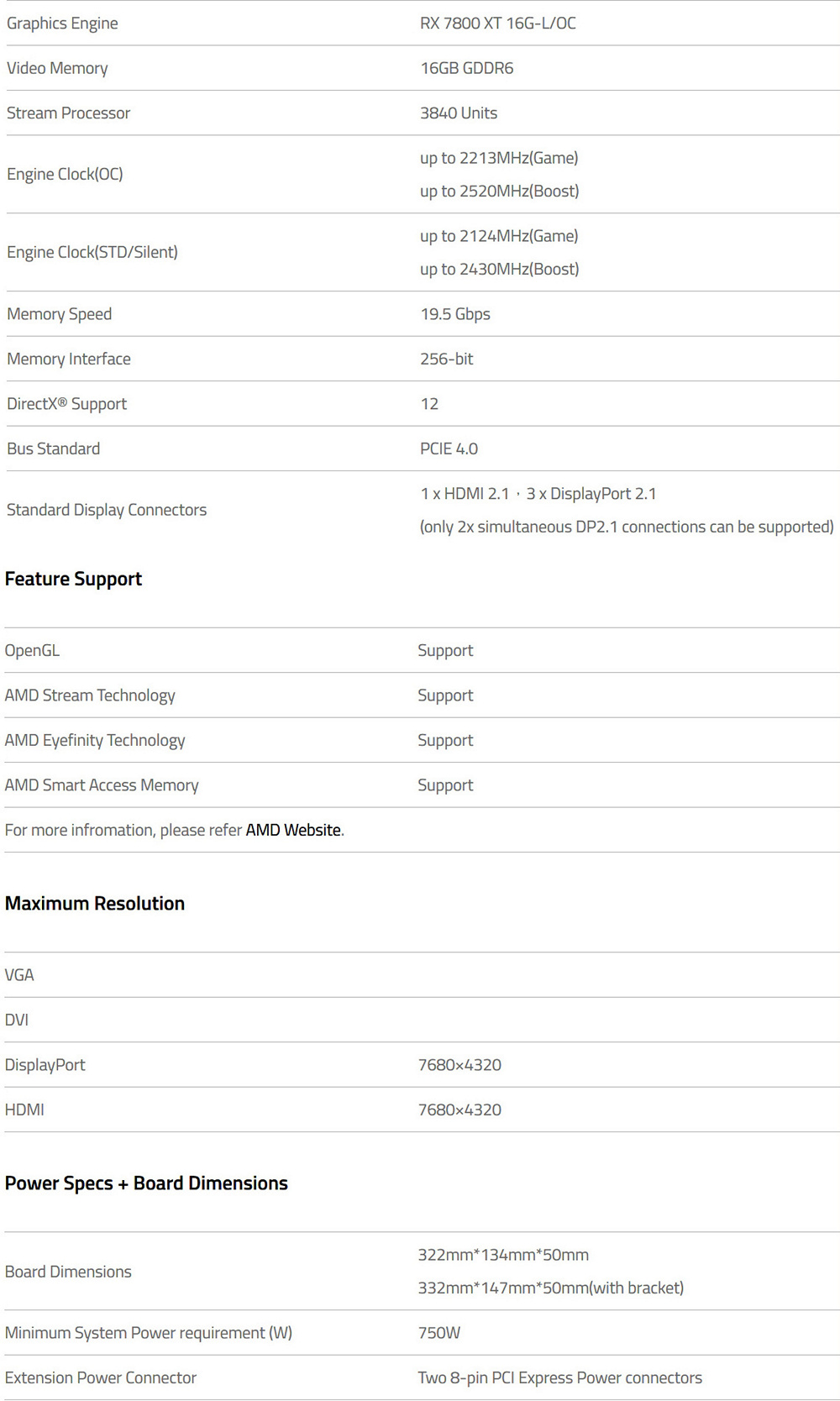This screenshot has height=1401, width=840.
Task: Click the 1 x HDMI 2.1 connectors text
Action: tap(465, 494)
